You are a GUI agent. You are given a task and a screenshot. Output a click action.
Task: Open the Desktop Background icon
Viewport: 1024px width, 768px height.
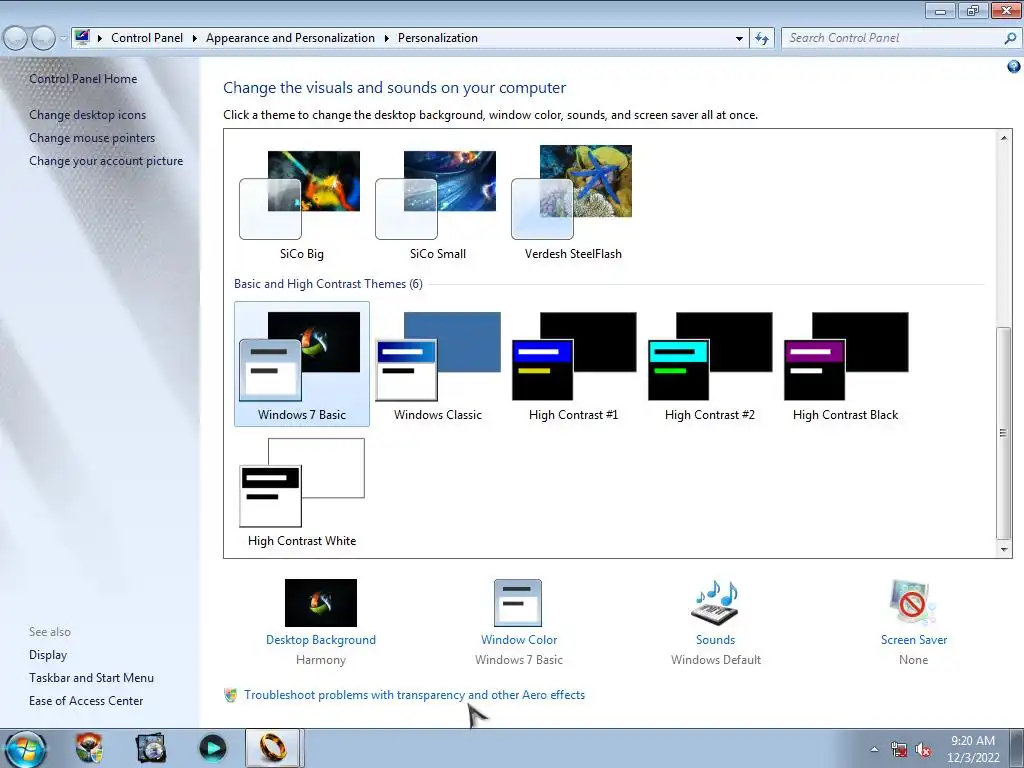click(321, 603)
